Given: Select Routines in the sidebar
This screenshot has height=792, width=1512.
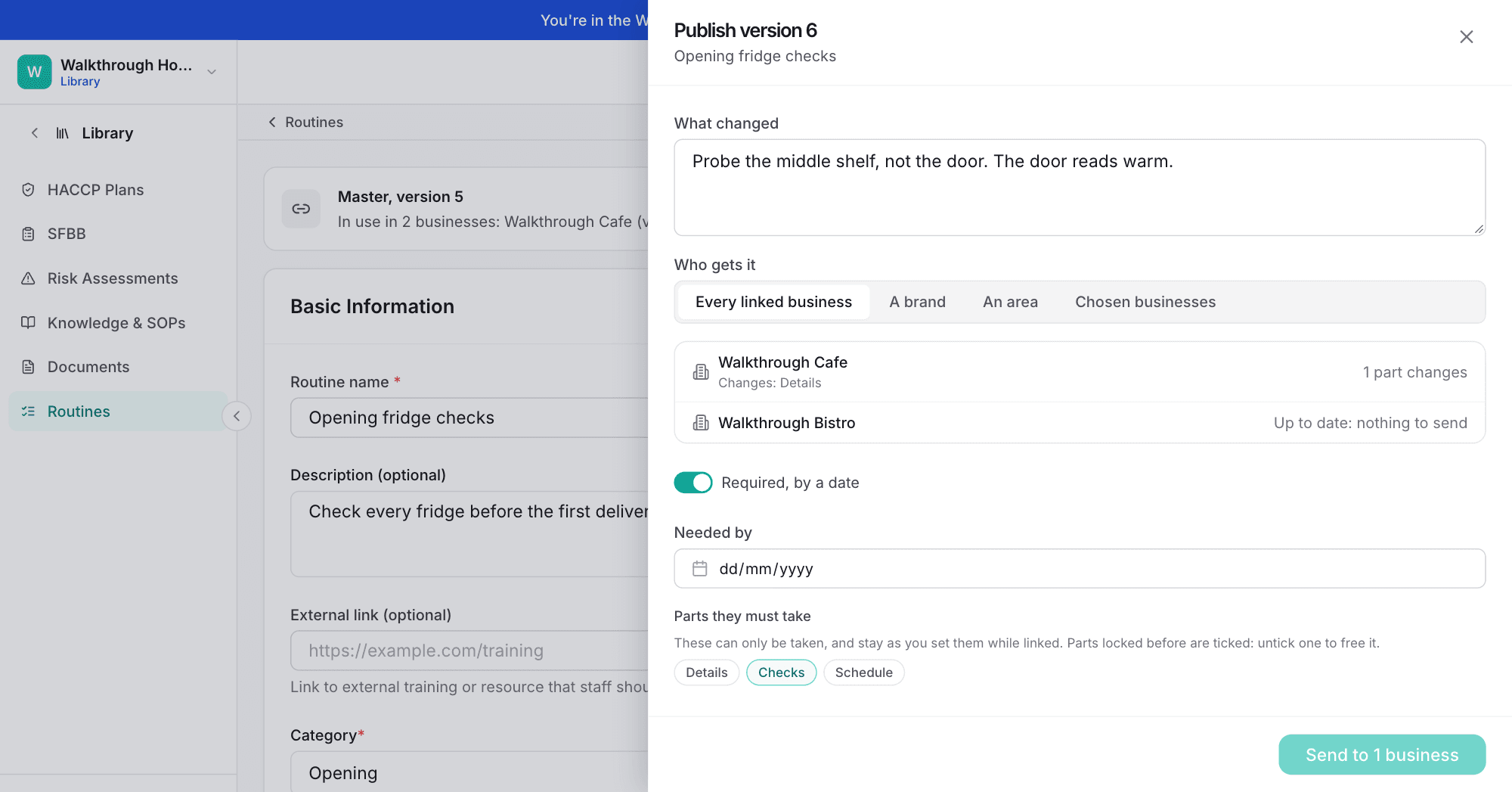Looking at the screenshot, I should pyautogui.click(x=118, y=412).
